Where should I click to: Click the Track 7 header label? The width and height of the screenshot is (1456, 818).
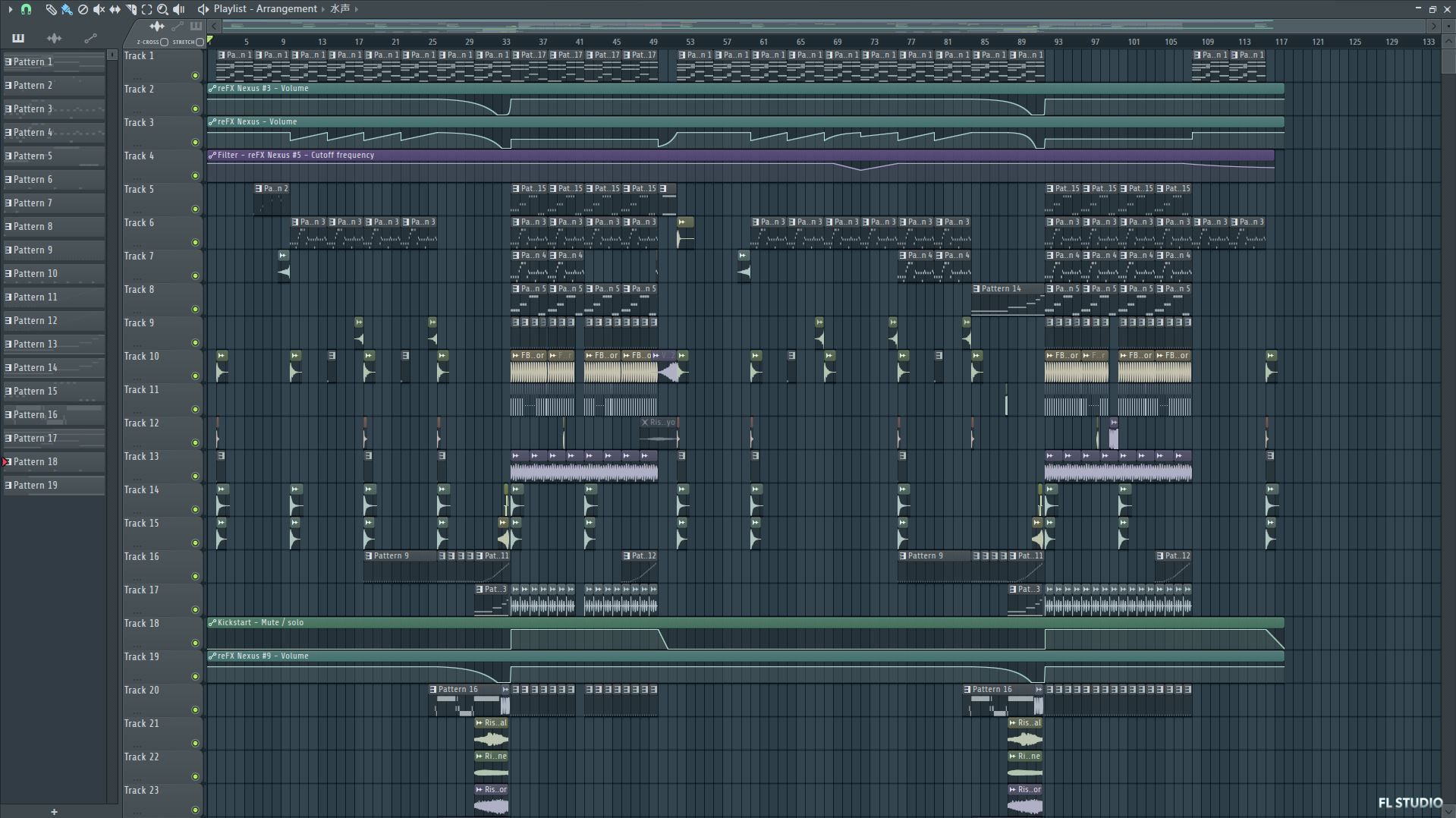pos(139,256)
